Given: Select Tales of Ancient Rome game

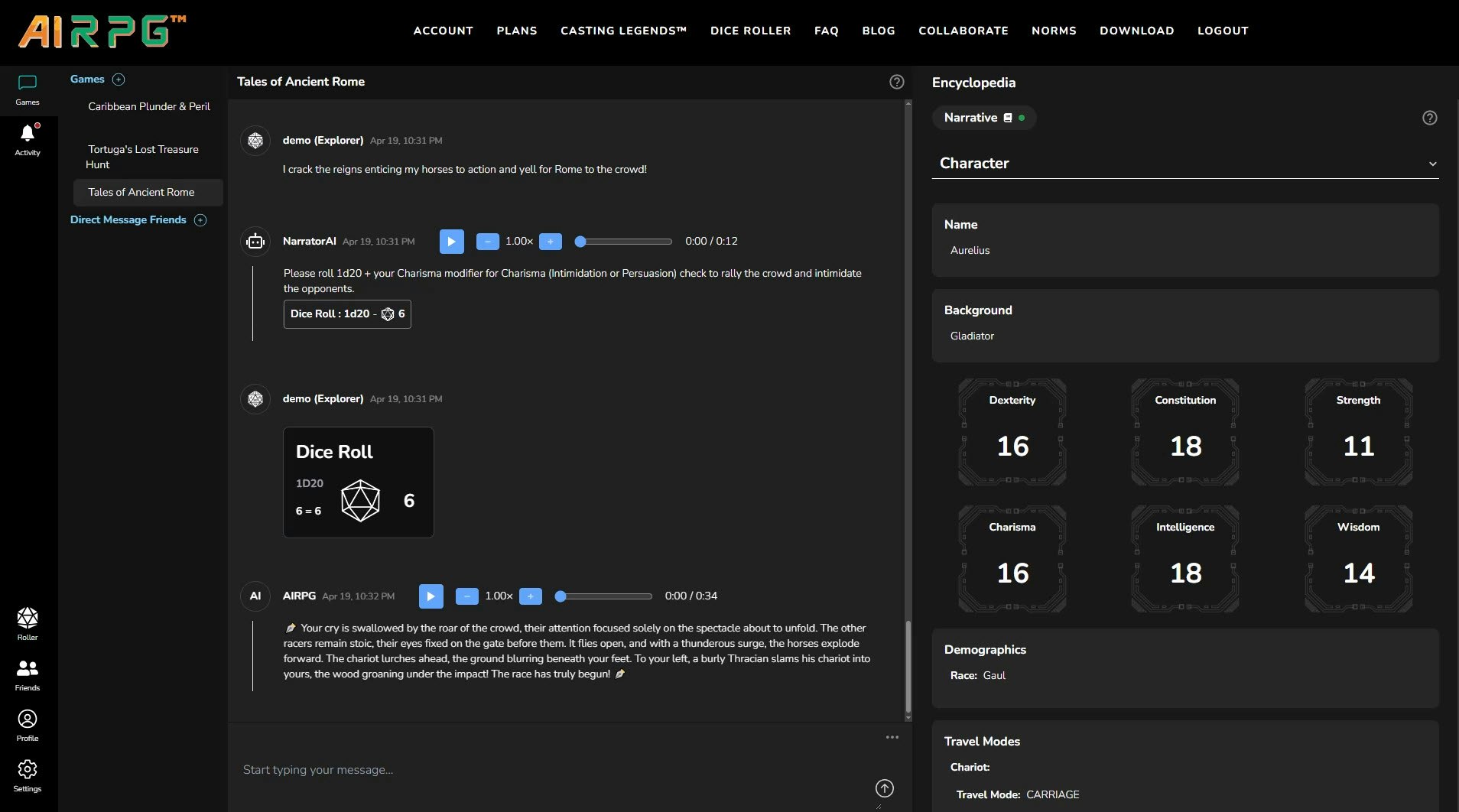Looking at the screenshot, I should pos(148,193).
